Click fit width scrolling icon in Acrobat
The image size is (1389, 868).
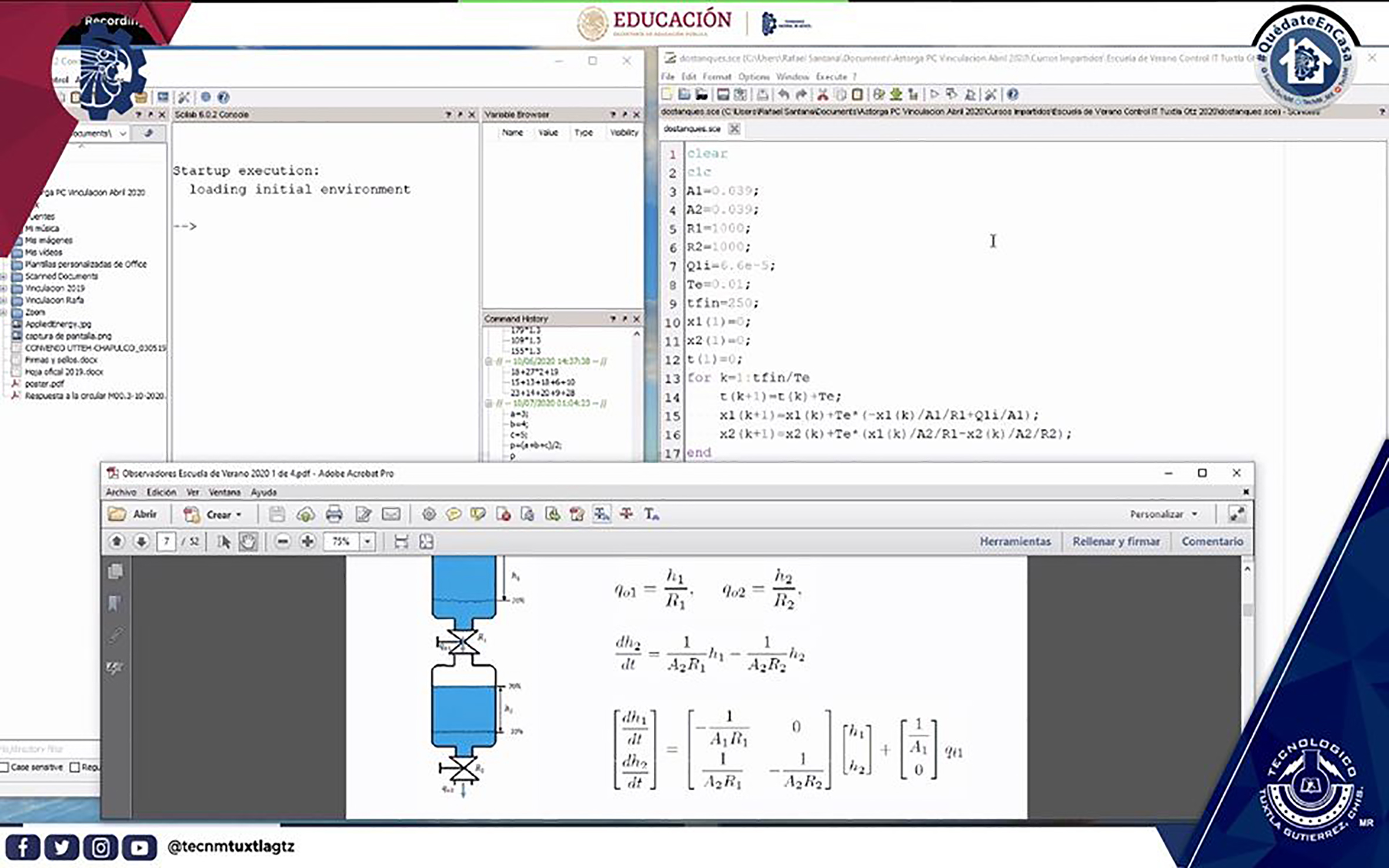(x=401, y=542)
